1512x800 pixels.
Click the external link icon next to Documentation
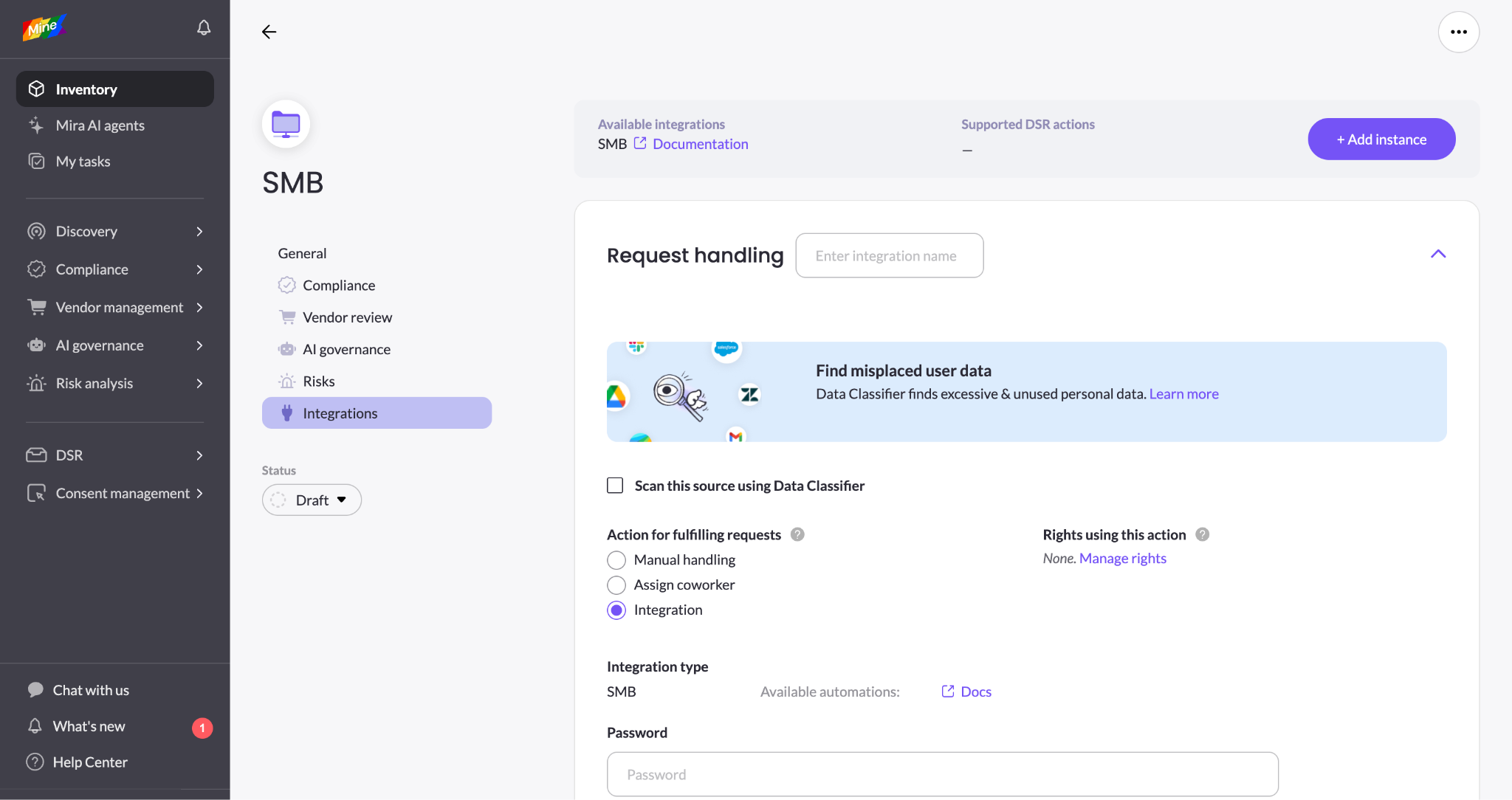(640, 143)
